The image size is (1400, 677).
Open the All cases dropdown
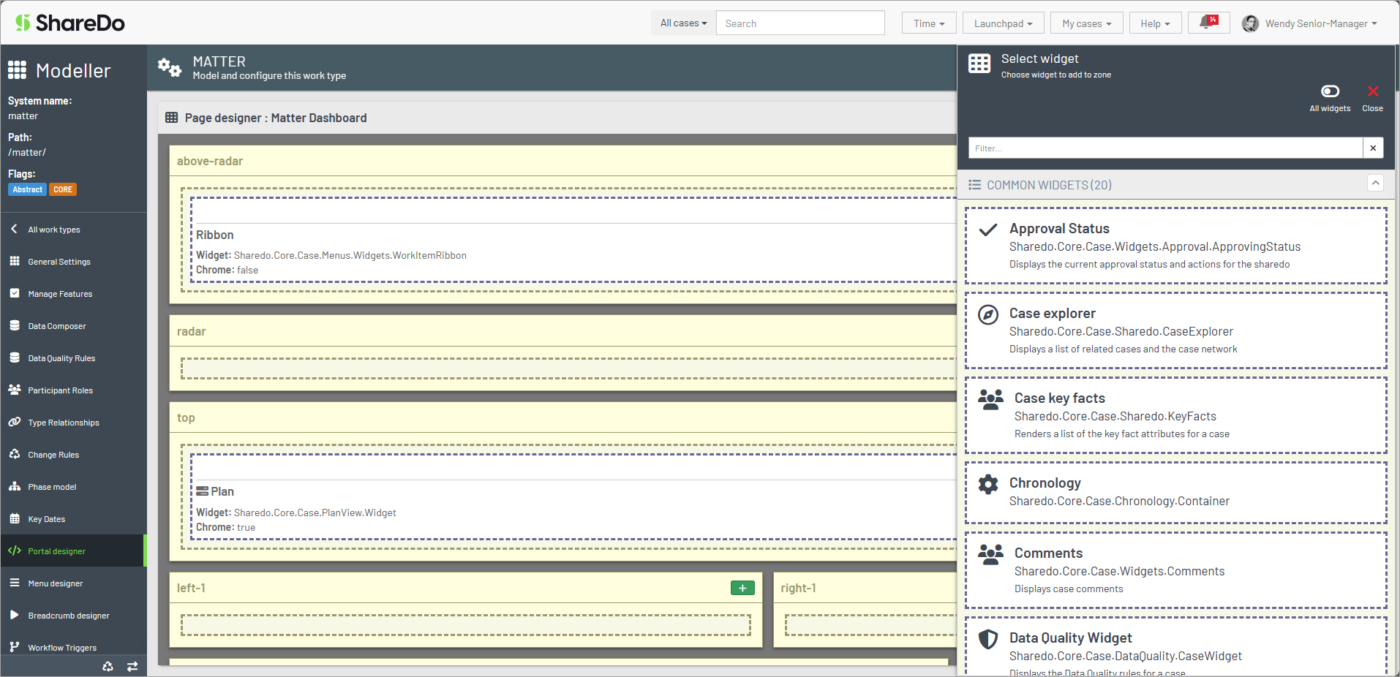tap(683, 22)
